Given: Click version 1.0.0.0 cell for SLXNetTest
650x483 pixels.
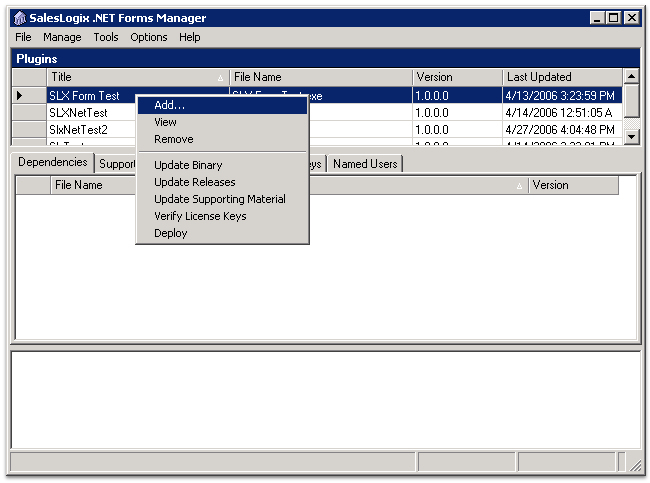Looking at the screenshot, I should pos(457,113).
